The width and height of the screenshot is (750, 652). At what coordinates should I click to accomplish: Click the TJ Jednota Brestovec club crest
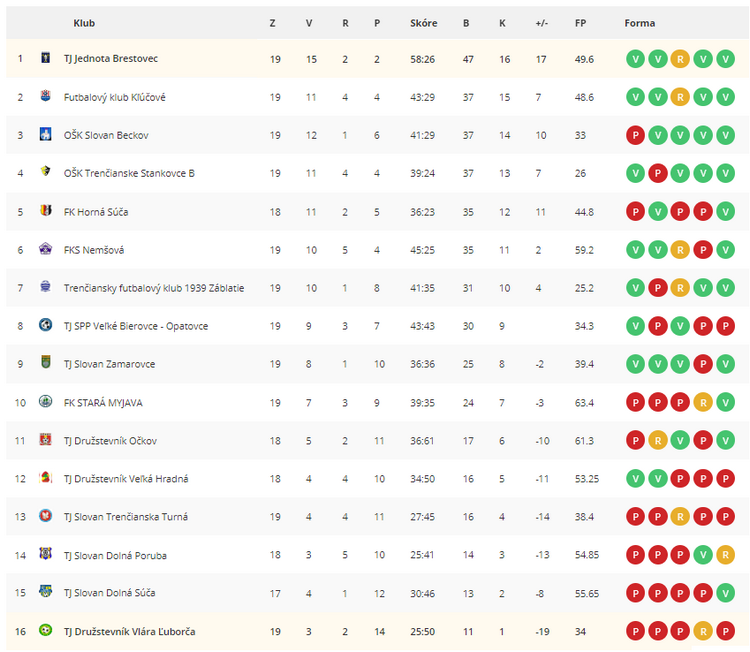(45, 58)
